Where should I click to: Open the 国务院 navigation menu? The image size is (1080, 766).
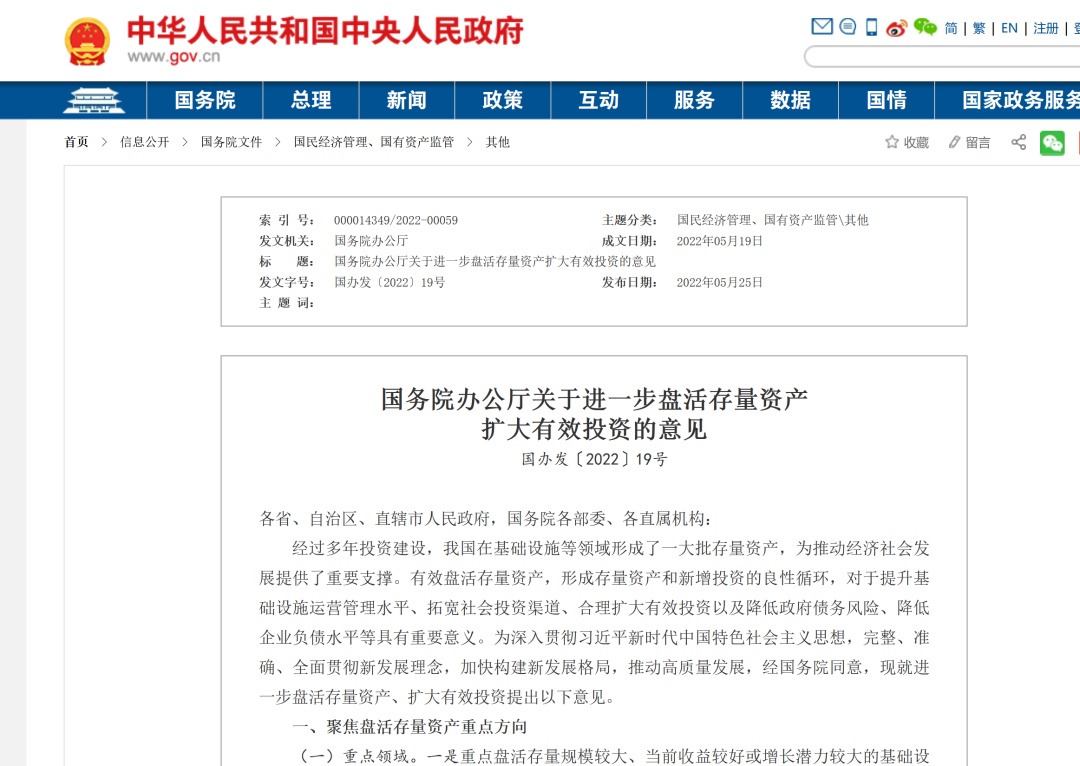[205, 100]
